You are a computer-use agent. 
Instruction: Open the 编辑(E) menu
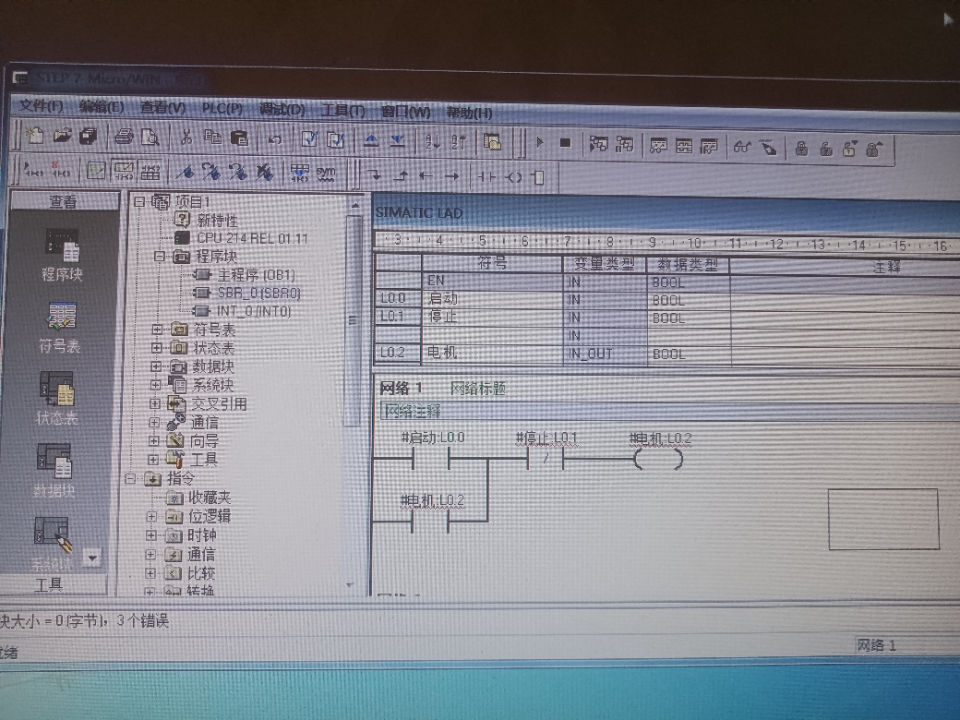(102, 107)
